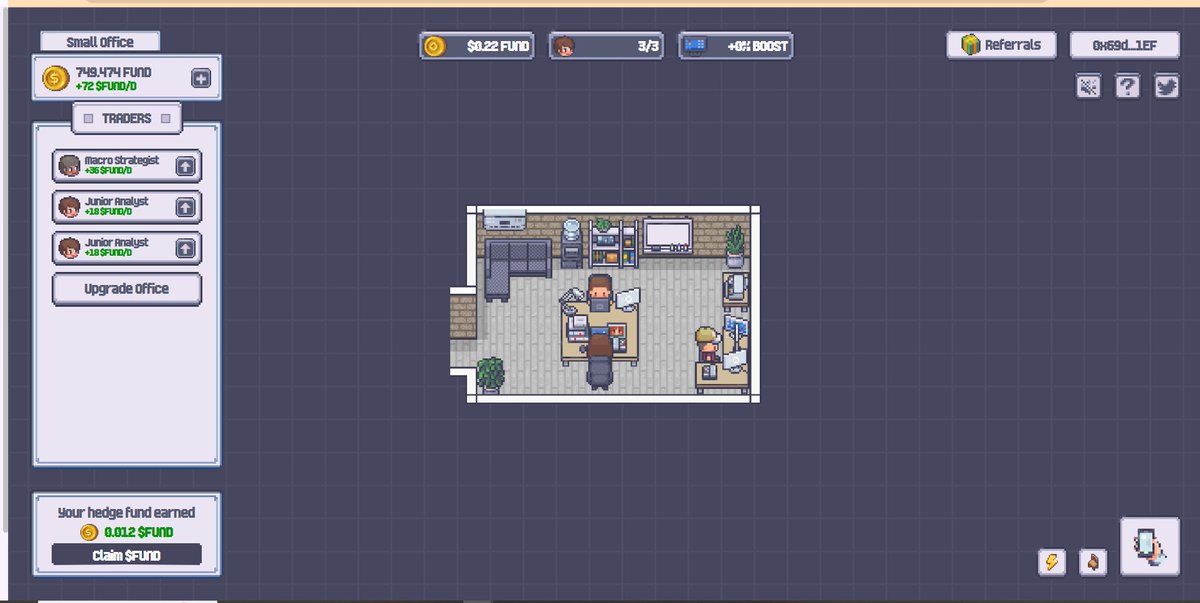Viewport: 1200px width, 603px height.
Task: Click the coin next to 0.012 $FUND earnings
Action: (89, 532)
